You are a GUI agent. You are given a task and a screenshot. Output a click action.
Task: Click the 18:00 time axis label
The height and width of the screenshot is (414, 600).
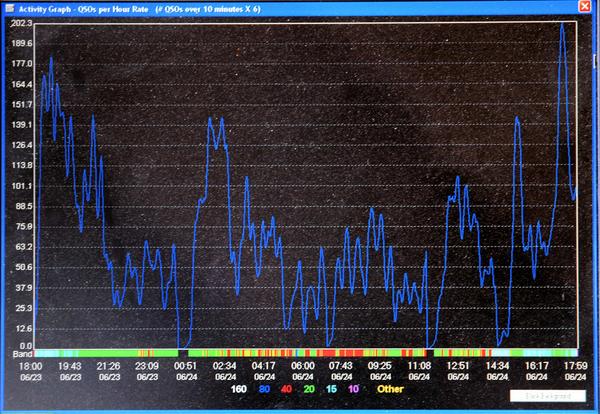(31, 366)
